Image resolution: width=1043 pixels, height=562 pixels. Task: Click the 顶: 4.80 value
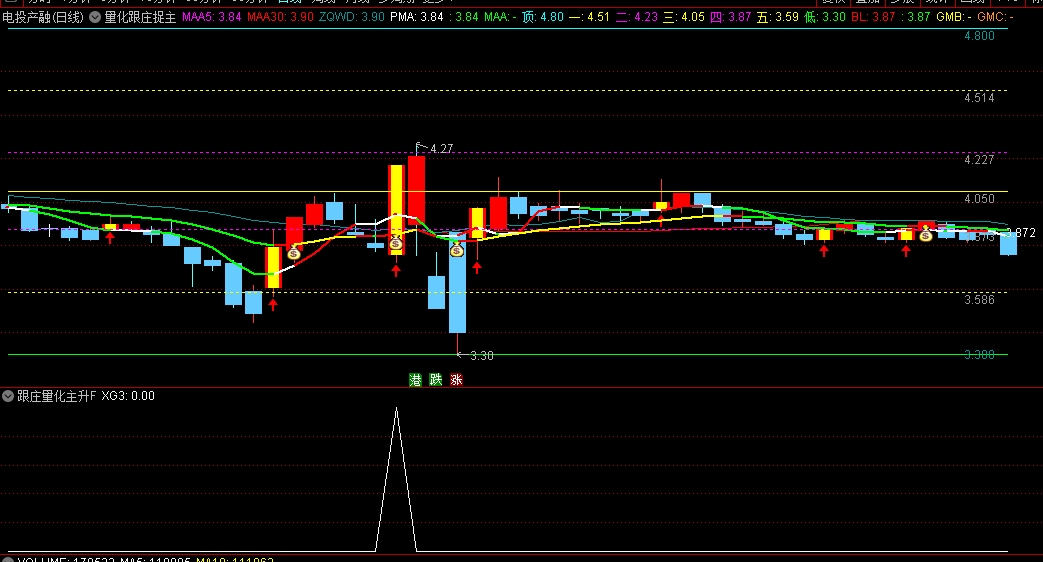[x=542, y=17]
